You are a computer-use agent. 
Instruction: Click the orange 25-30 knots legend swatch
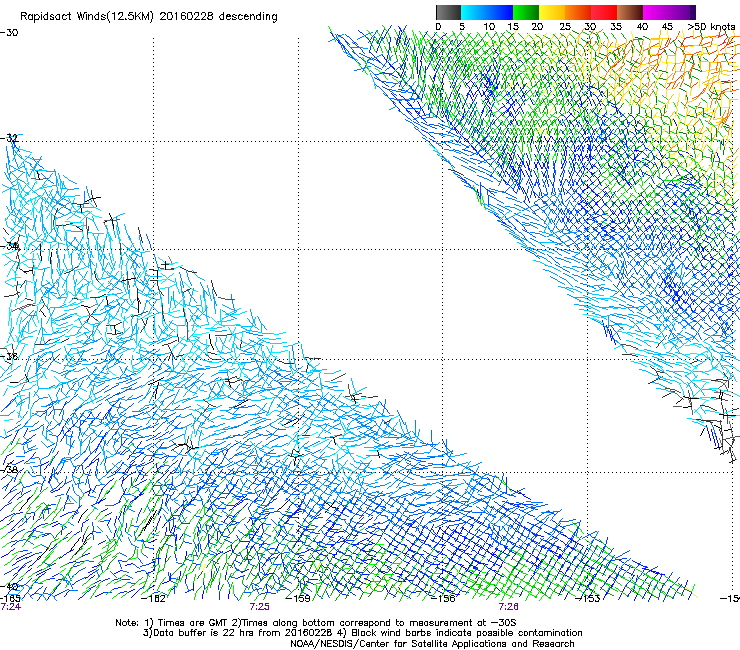578,12
